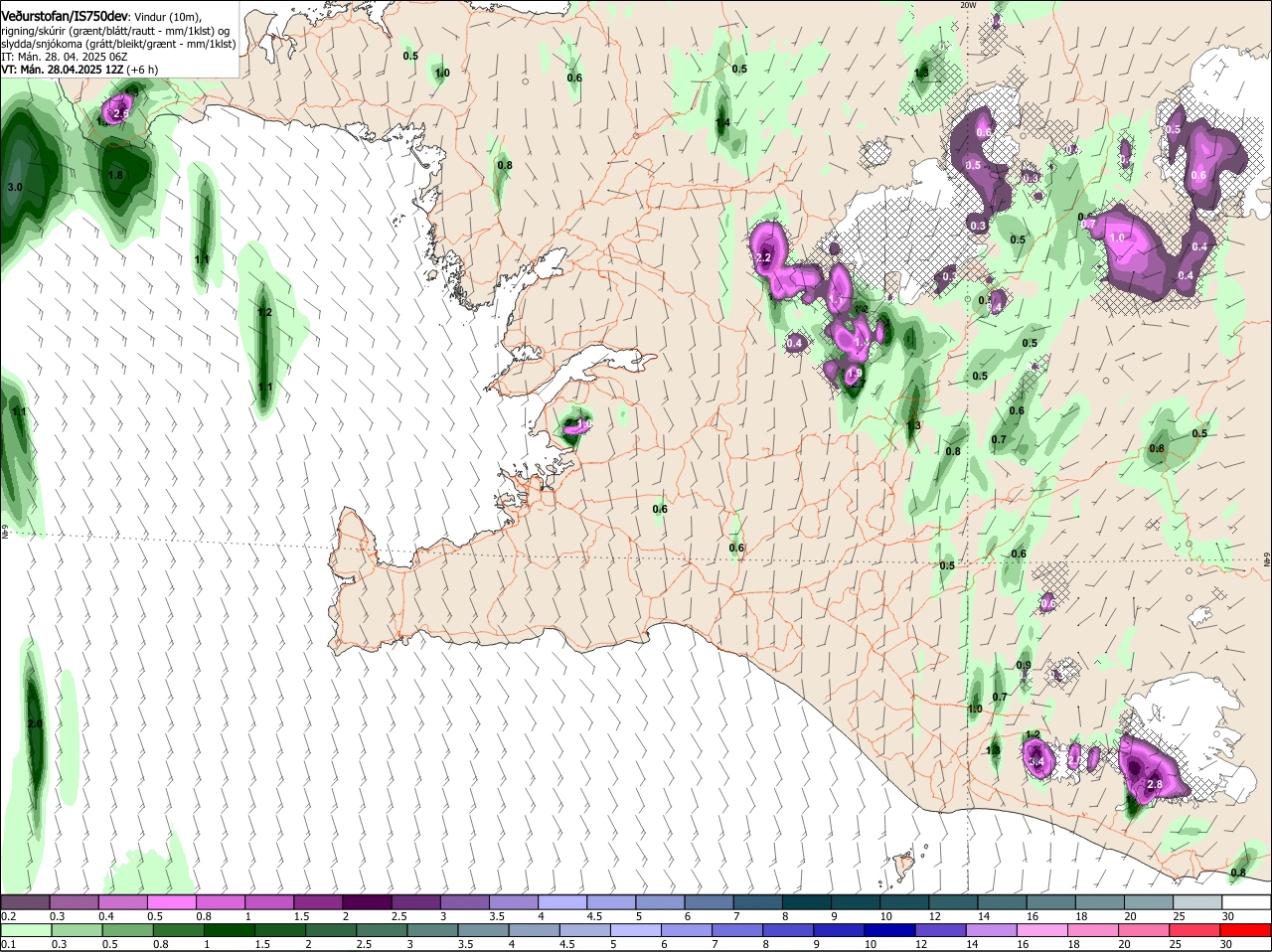Image resolution: width=1272 pixels, height=952 pixels.
Task: Click the red lower legend swatch after 30
Action: 1247,930
